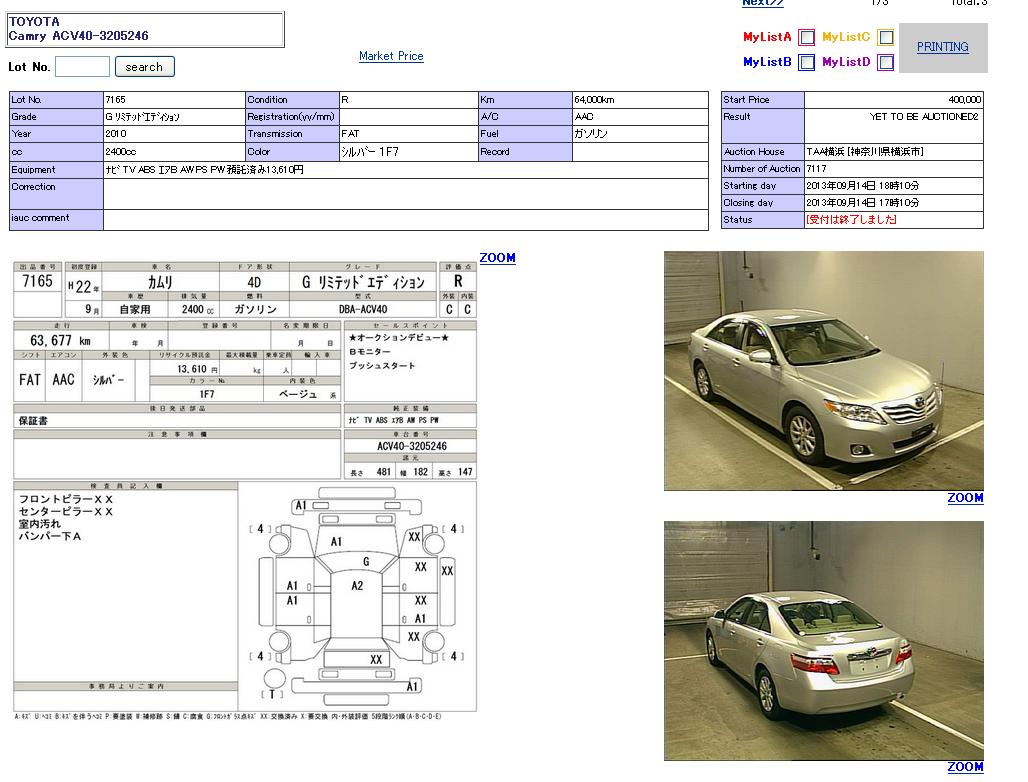The image size is (1028, 782).
Task: Click ZOOM link under front car photo
Action: point(965,498)
